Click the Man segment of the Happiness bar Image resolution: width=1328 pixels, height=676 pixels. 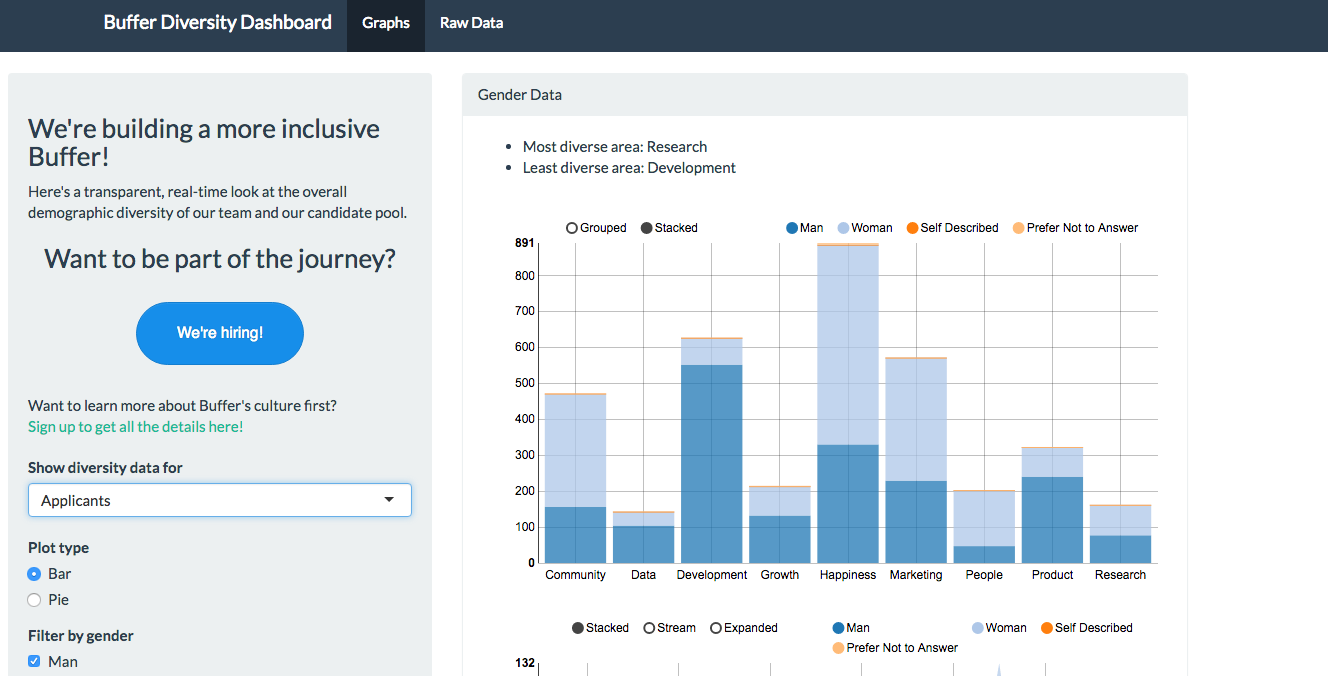pos(848,504)
